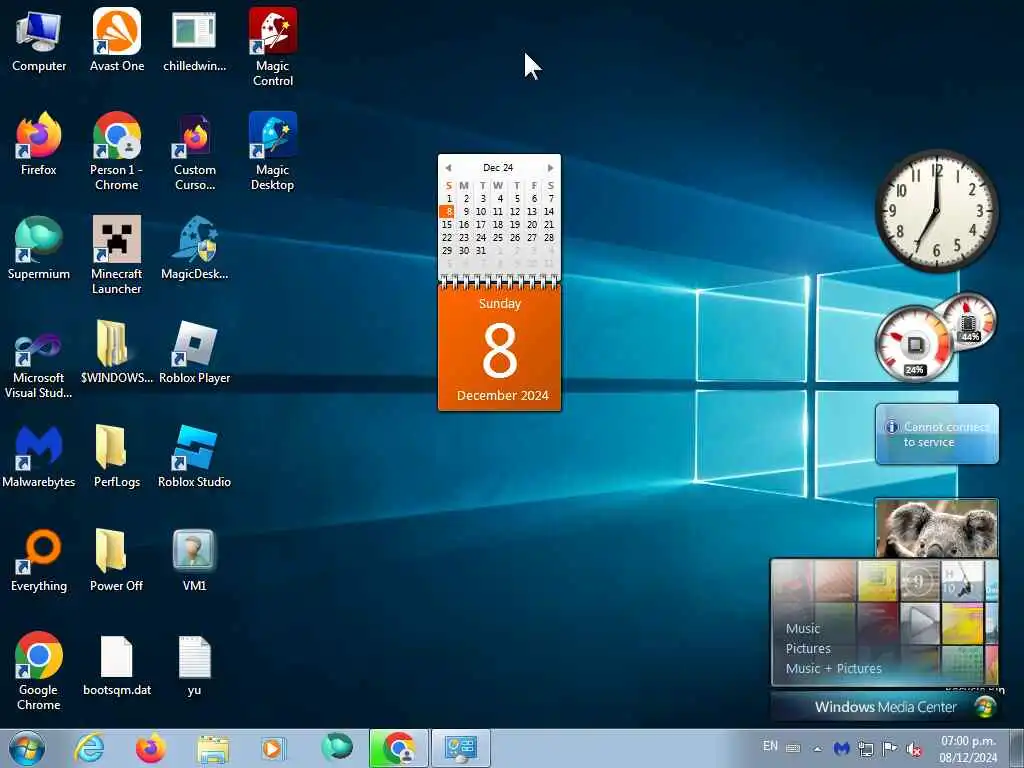
Task: Open Action Center flag icon
Action: click(889, 748)
